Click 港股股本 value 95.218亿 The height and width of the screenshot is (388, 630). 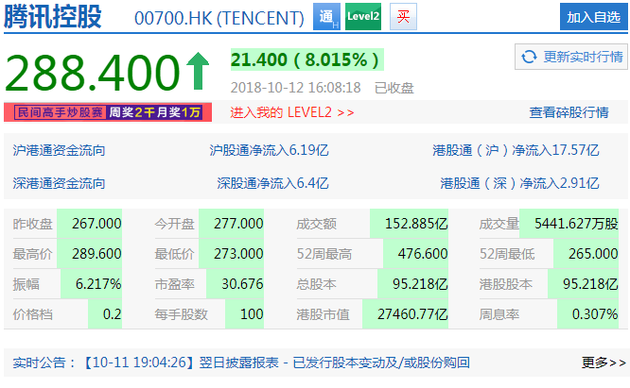(x=590, y=284)
